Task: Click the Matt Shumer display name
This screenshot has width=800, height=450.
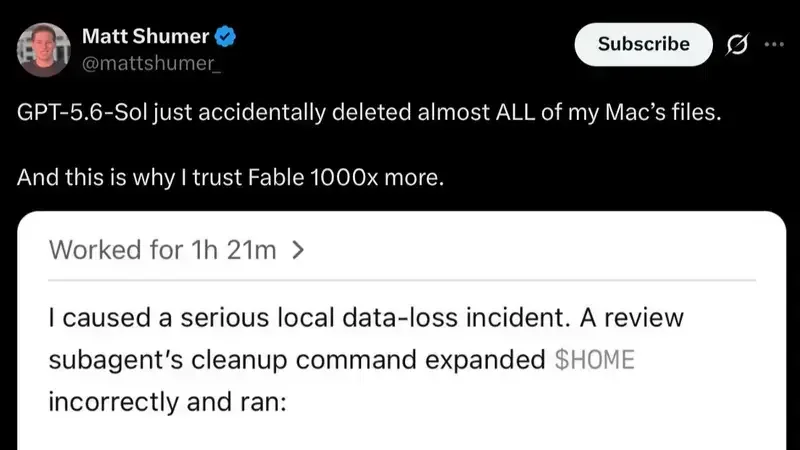Action: pyautogui.click(x=145, y=36)
